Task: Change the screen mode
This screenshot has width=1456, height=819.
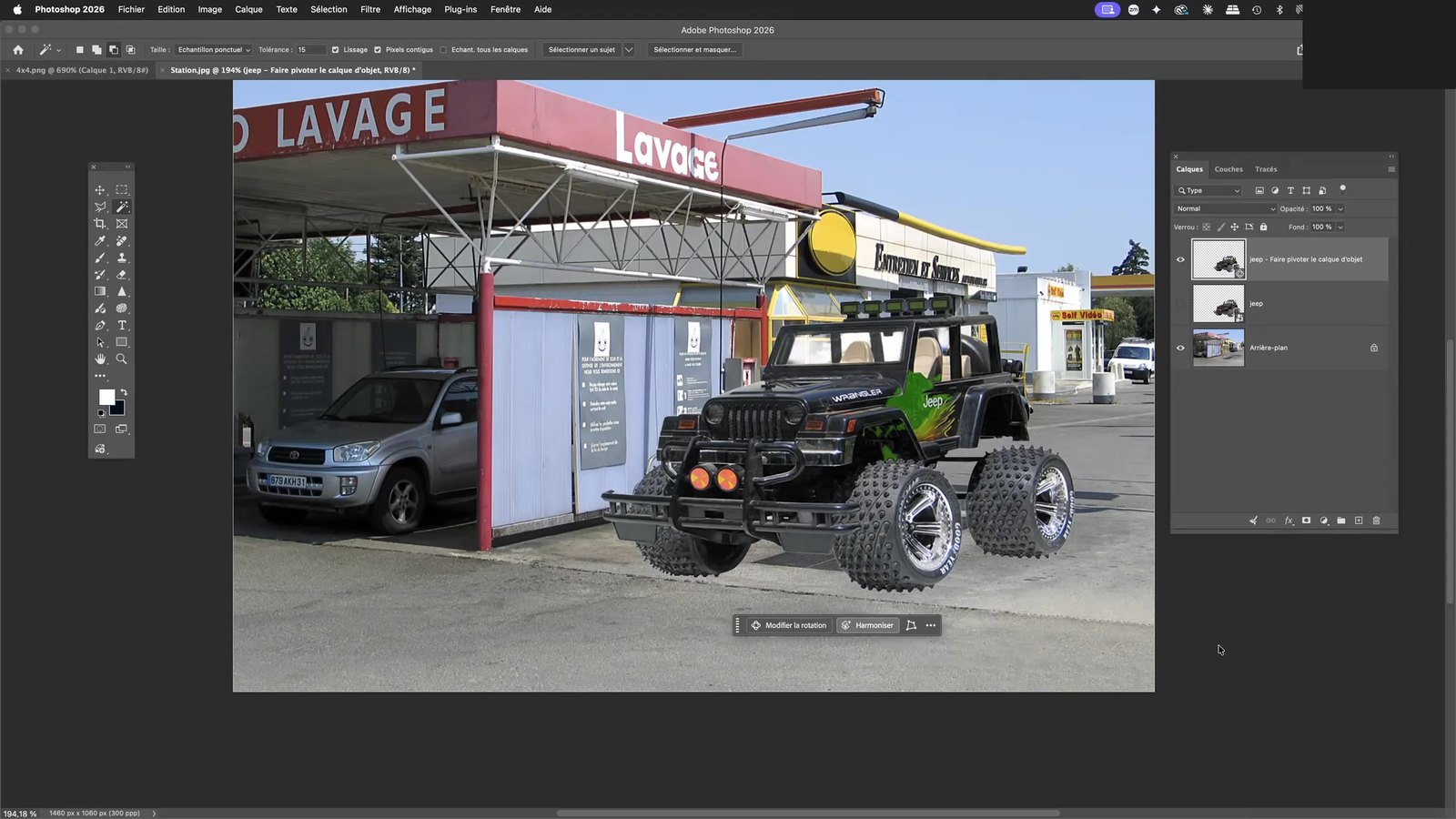Action: tap(121, 429)
